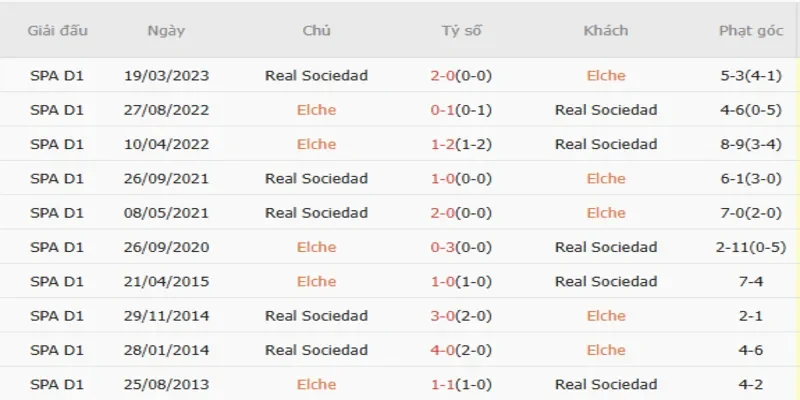Viewport: 800px width, 400px height.
Task: Click home team Elche in 21/04/2015 match
Action: pos(316,281)
